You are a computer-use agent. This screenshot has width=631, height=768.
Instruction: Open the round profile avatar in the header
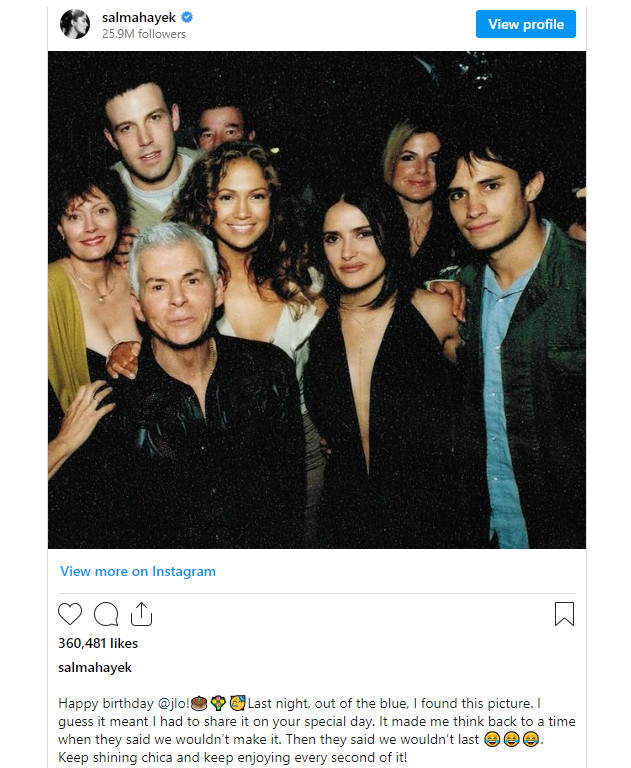75,24
